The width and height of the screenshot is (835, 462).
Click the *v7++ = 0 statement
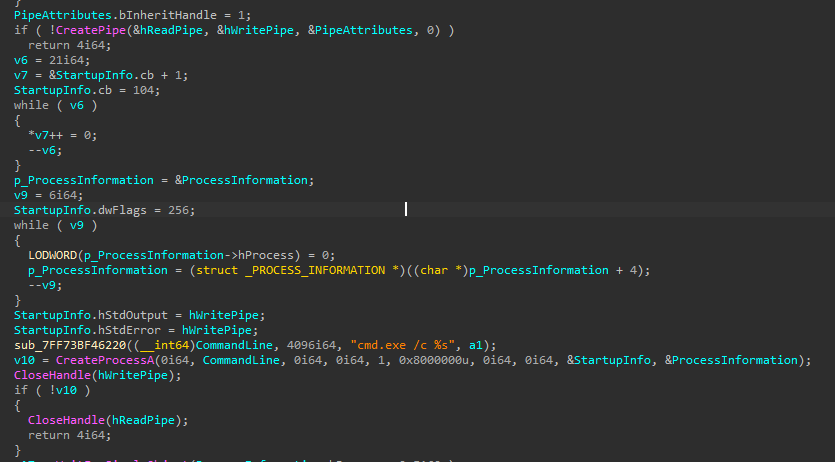click(x=63, y=135)
